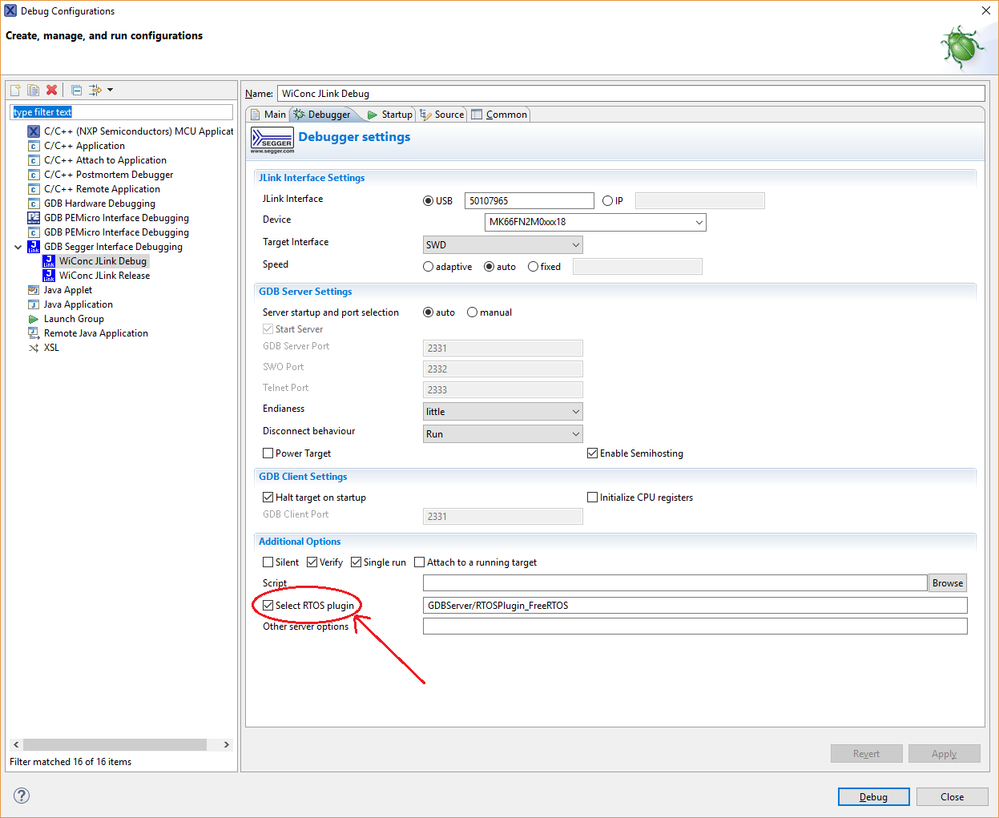Click the Java Applet icon
The image size is (999, 818).
[x=34, y=290]
